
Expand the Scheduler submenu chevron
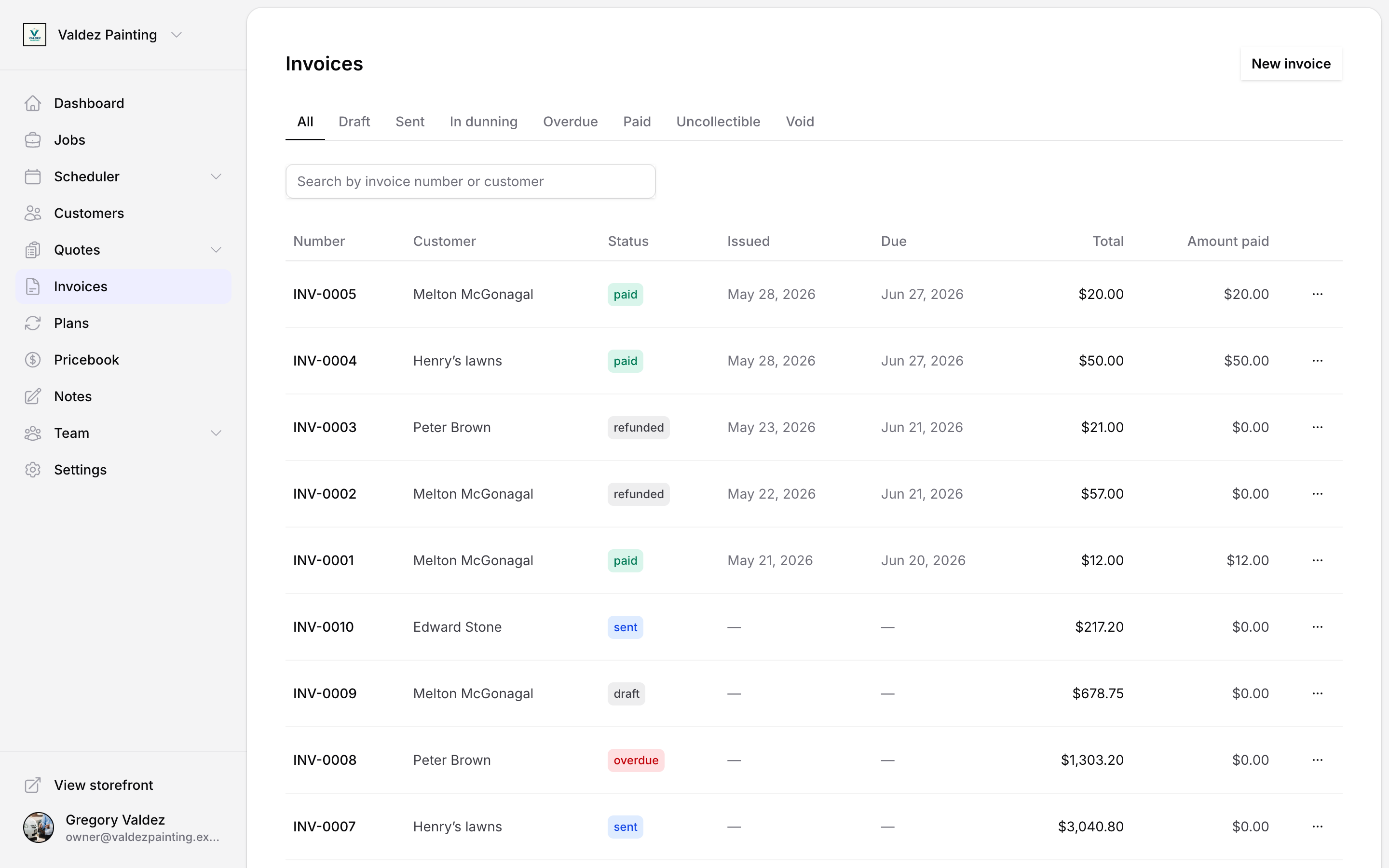coord(216,177)
